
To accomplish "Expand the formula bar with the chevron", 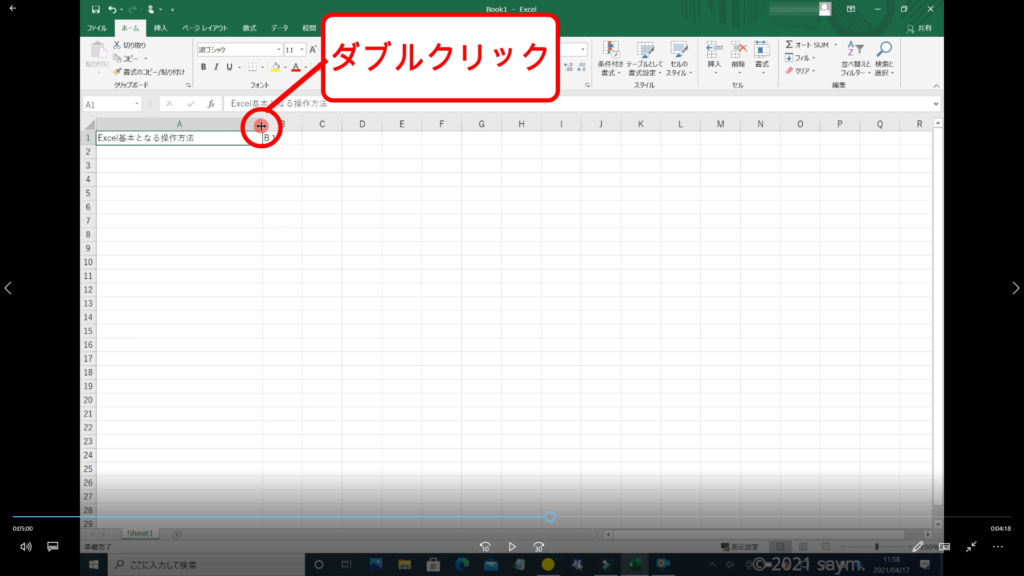I will point(935,104).
